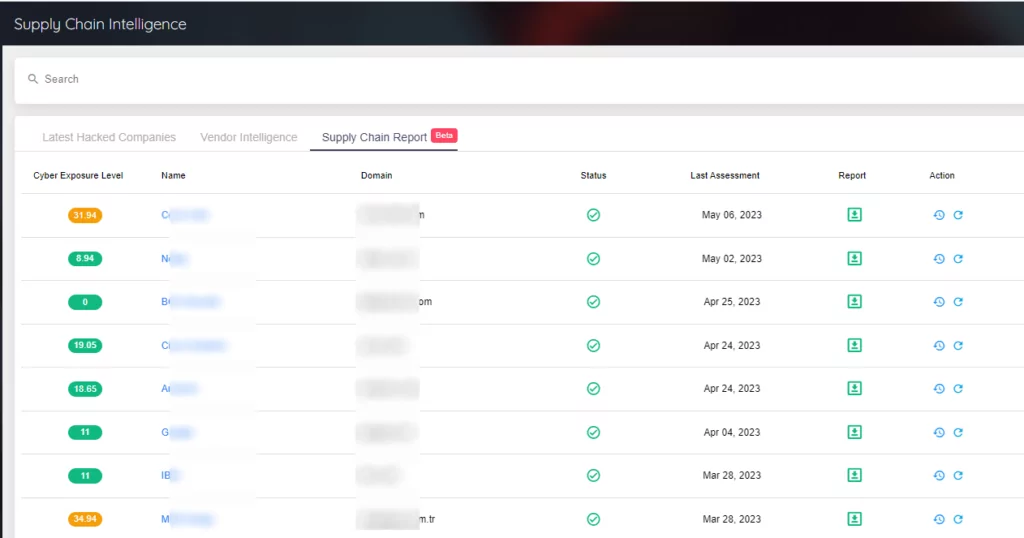Image resolution: width=1024 pixels, height=538 pixels.
Task: Click the orange 34.94 exposure badge
Action: point(85,519)
